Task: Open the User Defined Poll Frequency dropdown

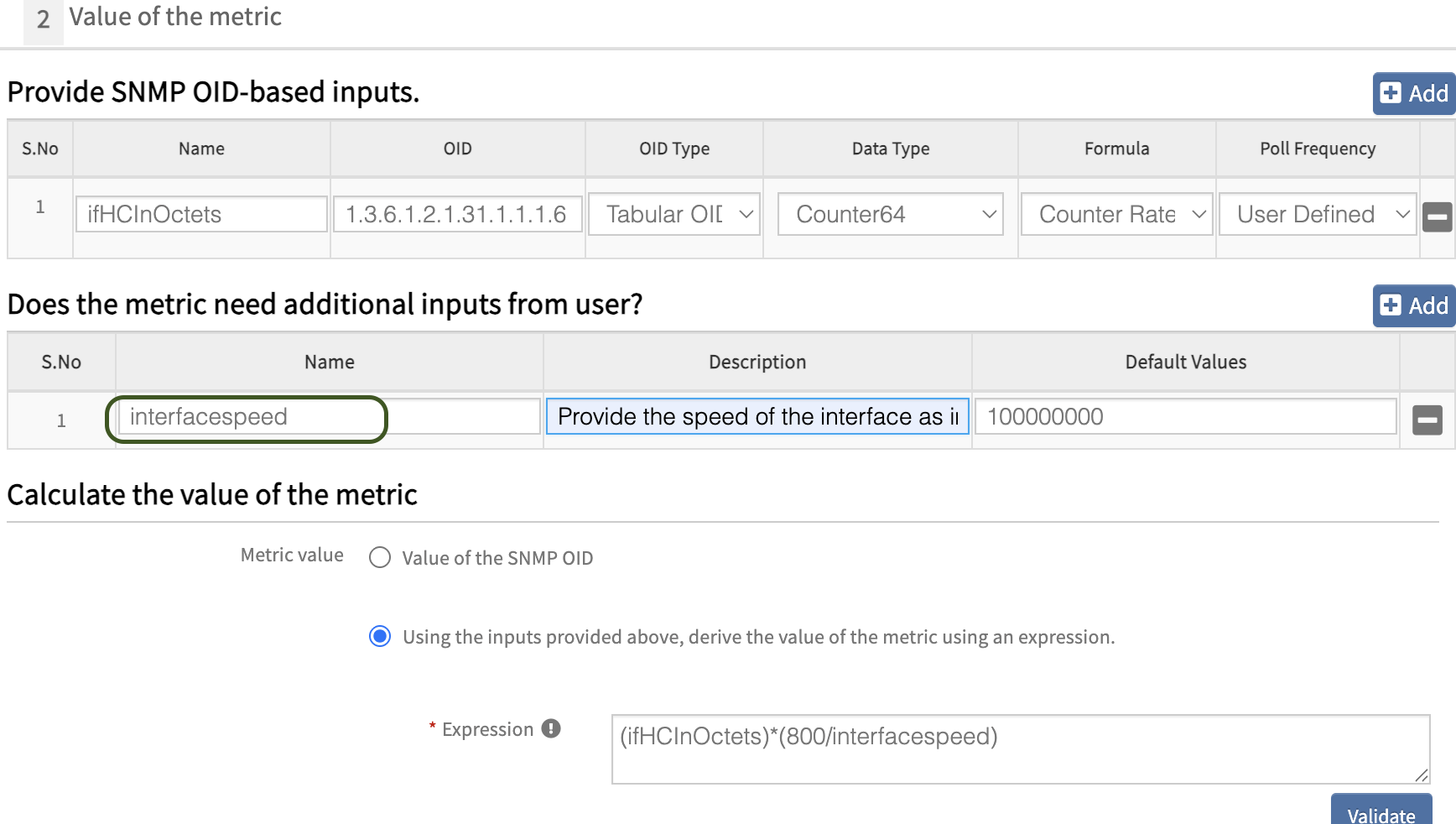Action: click(x=1317, y=215)
